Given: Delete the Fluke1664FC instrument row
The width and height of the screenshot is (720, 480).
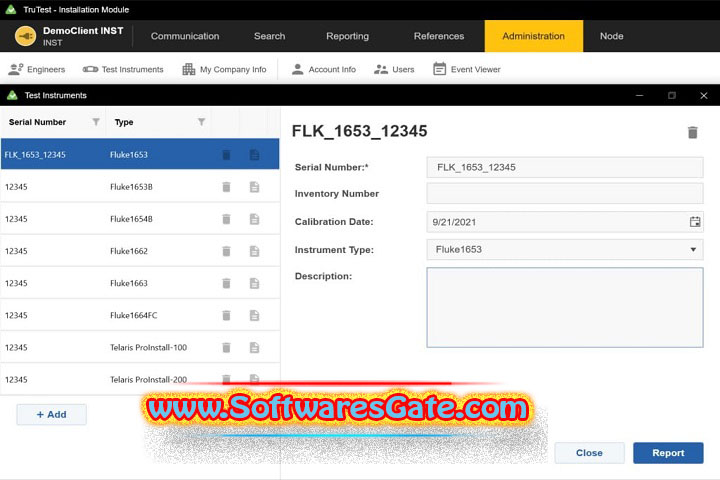Looking at the screenshot, I should tap(226, 316).
